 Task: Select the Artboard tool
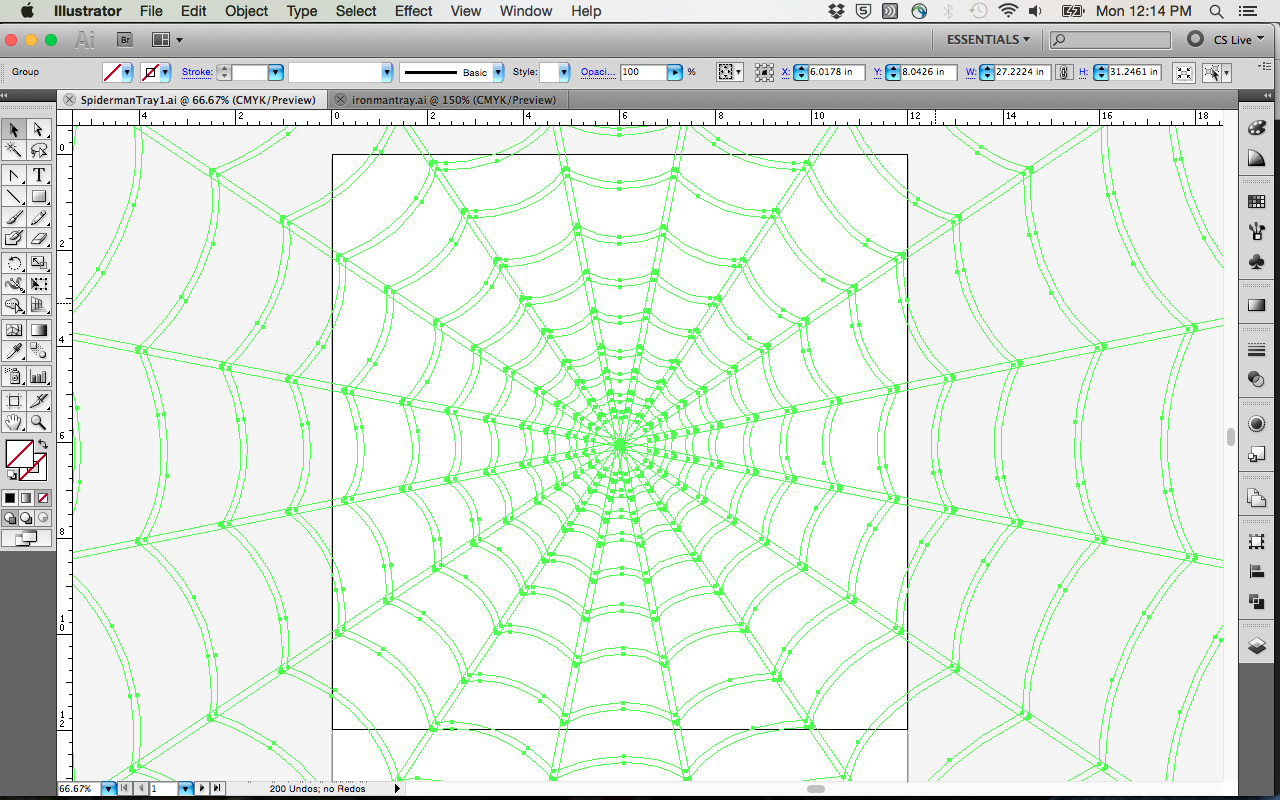pos(14,401)
